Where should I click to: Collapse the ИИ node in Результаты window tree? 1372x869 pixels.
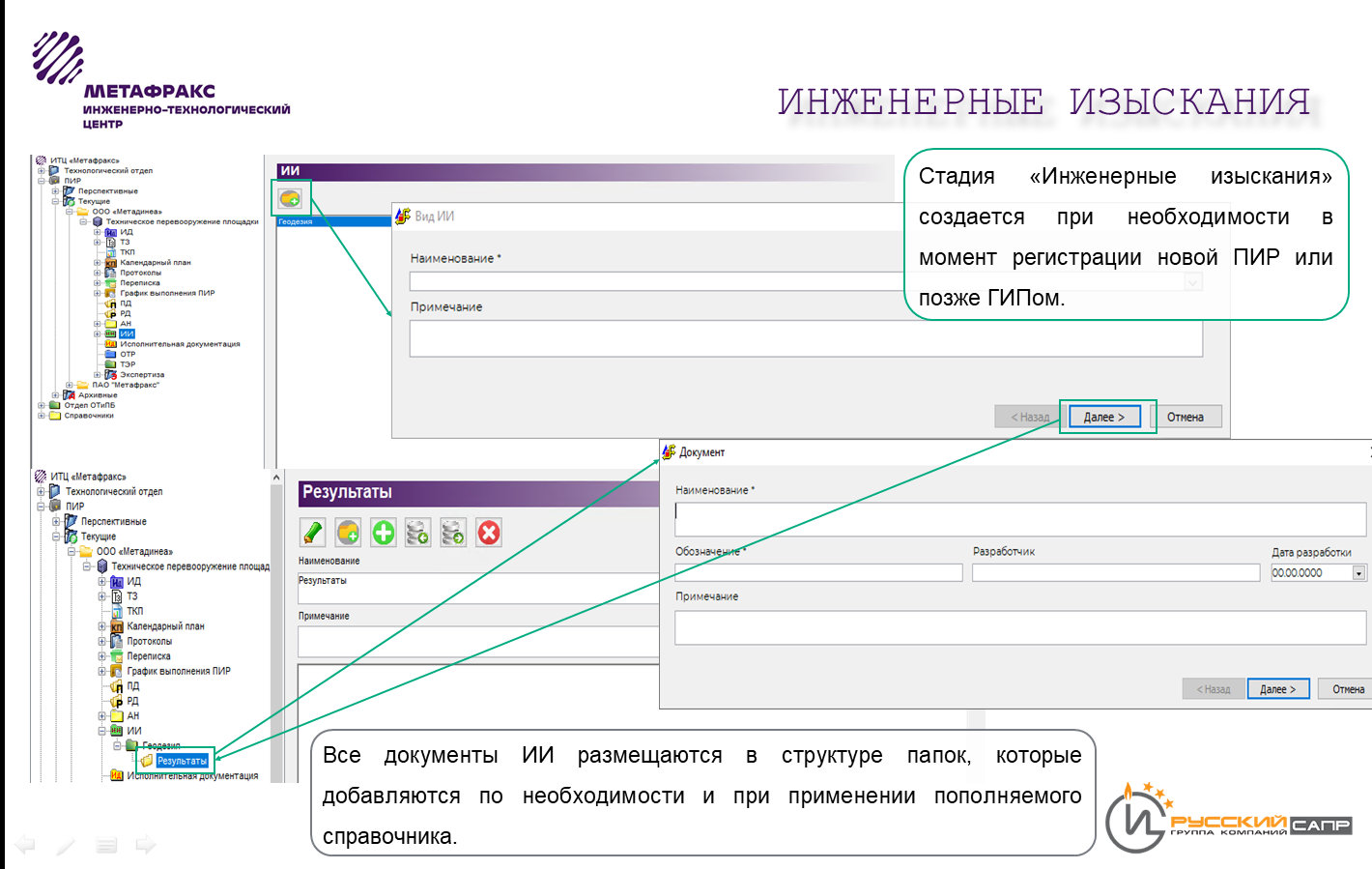(102, 731)
